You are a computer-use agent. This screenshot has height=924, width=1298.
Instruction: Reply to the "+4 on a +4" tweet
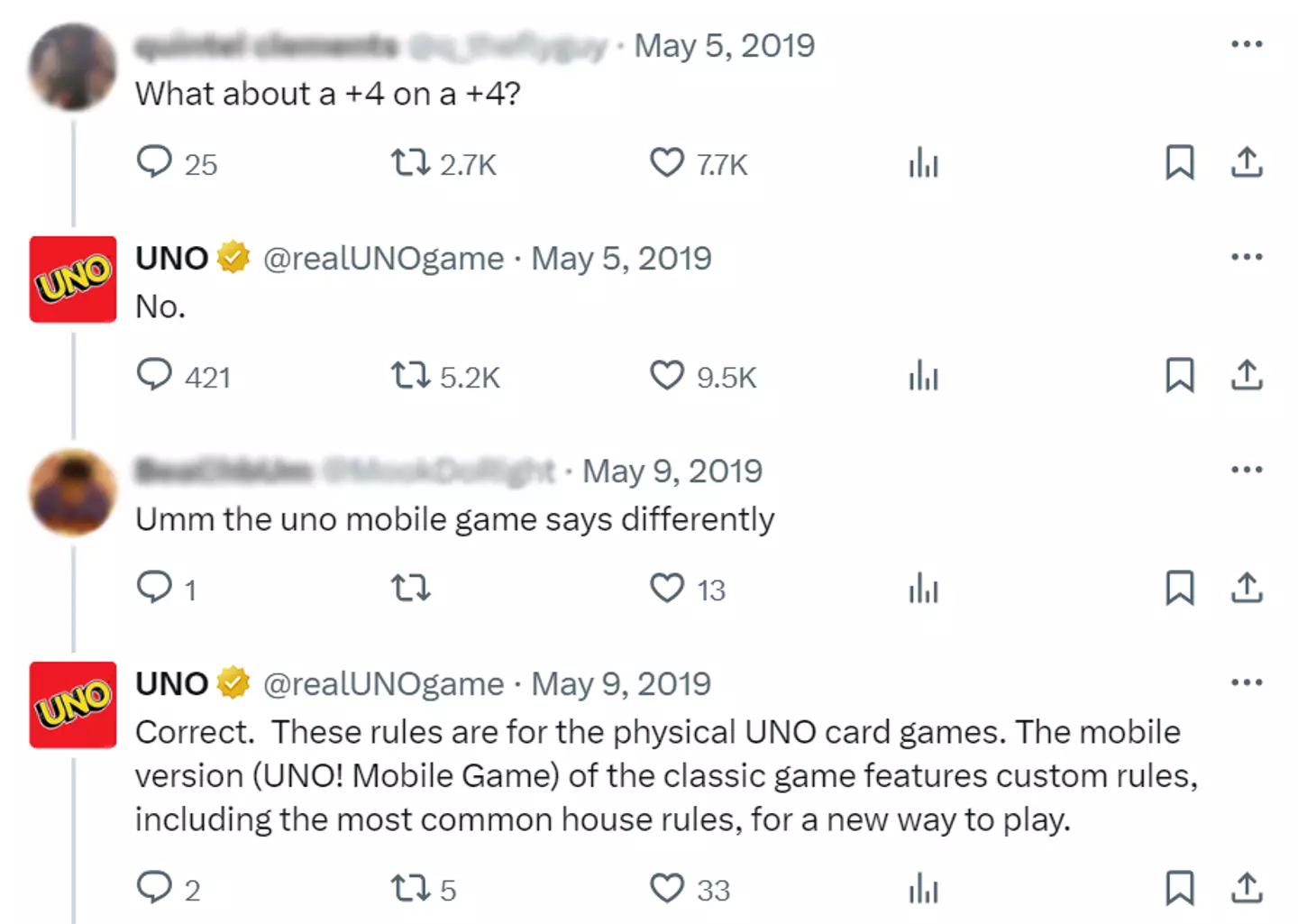[x=154, y=162]
